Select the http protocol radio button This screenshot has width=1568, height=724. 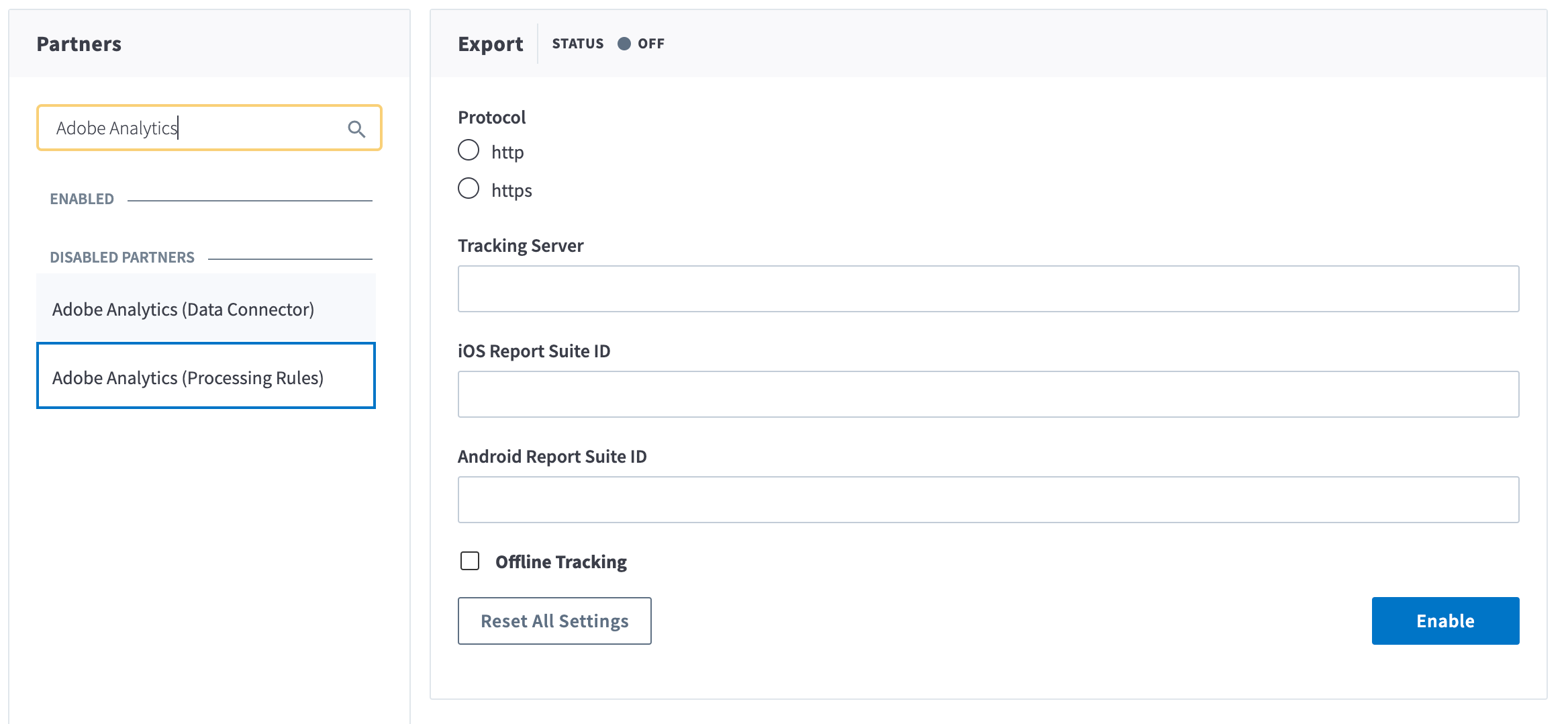click(x=469, y=150)
